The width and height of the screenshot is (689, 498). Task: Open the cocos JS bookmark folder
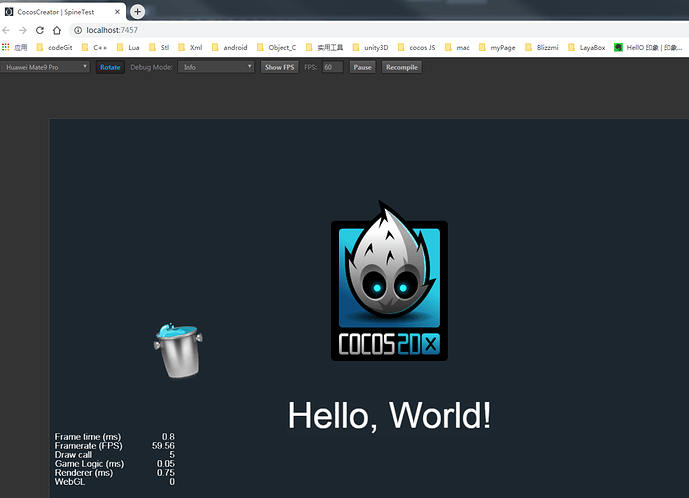tap(417, 47)
